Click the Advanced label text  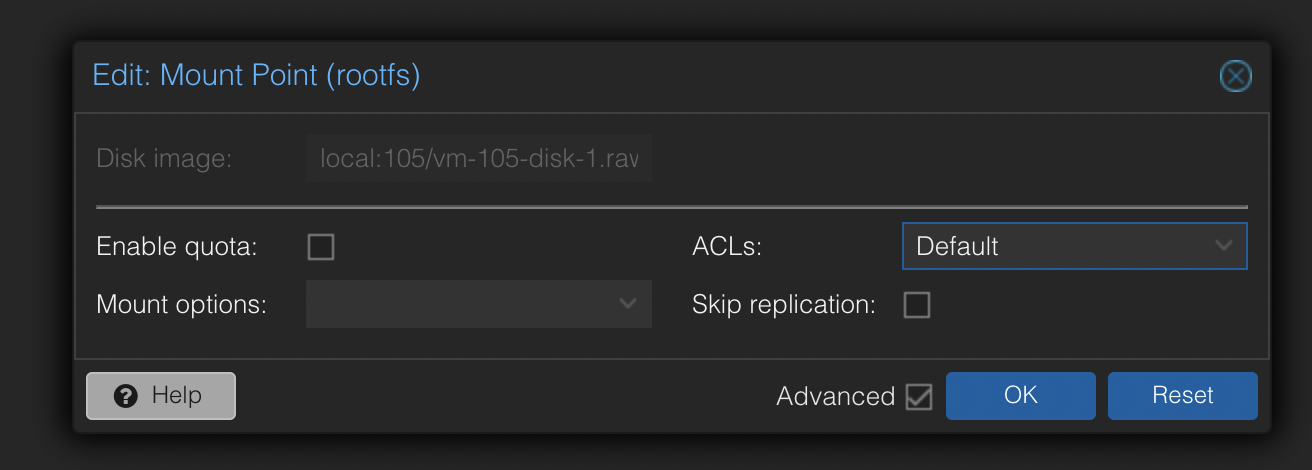click(x=836, y=397)
